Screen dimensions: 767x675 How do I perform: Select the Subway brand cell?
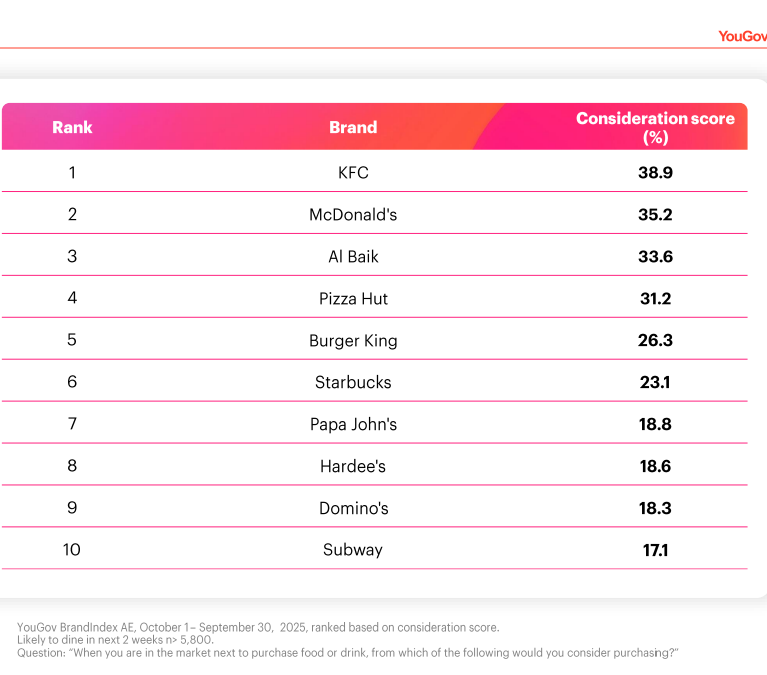[353, 549]
